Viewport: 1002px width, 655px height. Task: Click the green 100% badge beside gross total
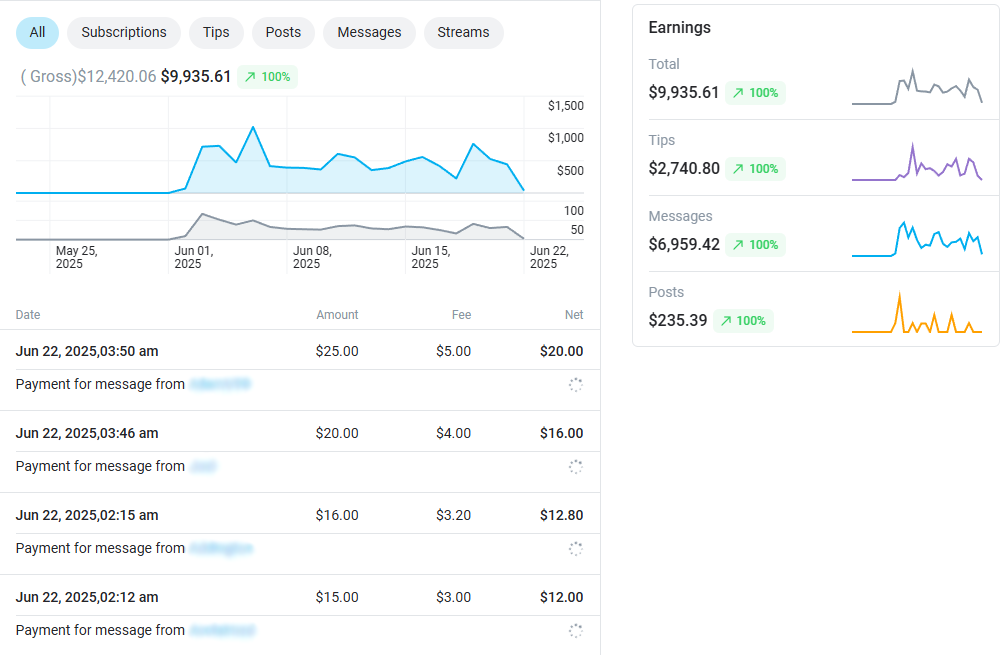[267, 77]
